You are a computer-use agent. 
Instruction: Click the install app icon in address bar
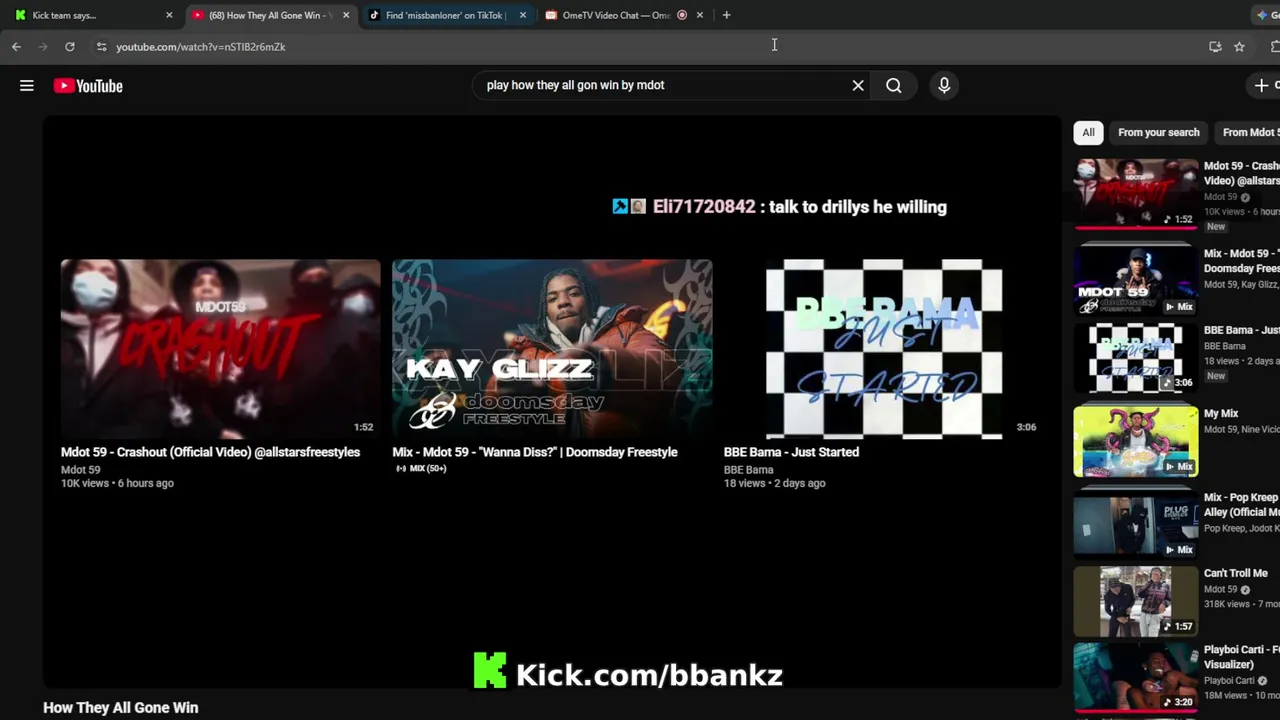pos(1215,47)
